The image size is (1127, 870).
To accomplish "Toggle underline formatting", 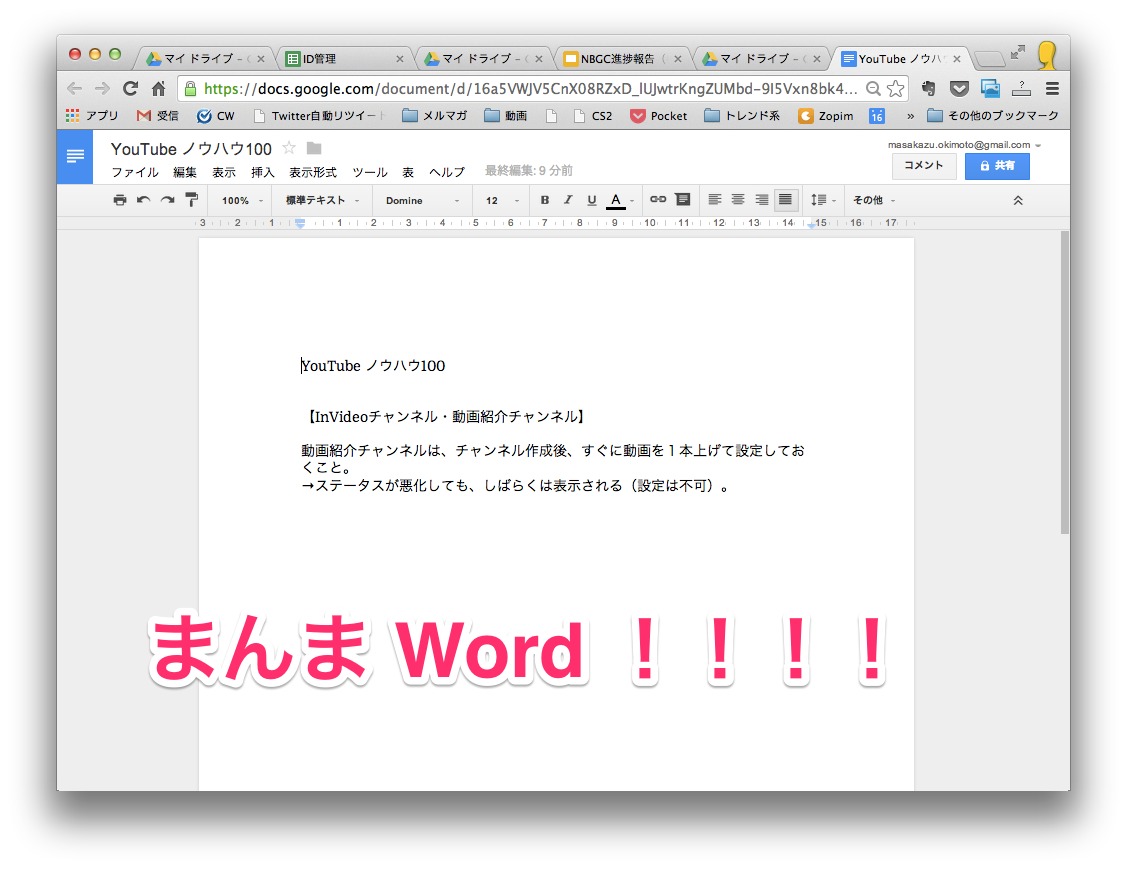I will point(592,200).
